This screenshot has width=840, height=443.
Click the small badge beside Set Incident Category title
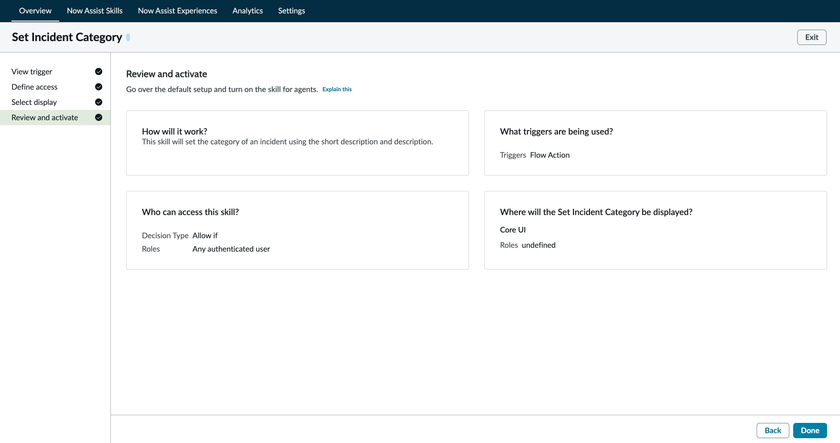(x=128, y=38)
